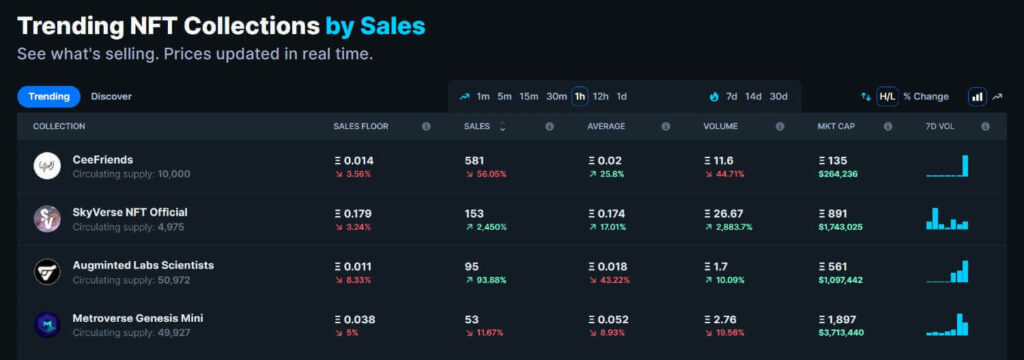
Task: Switch to the line chart view icon
Action: point(997,97)
